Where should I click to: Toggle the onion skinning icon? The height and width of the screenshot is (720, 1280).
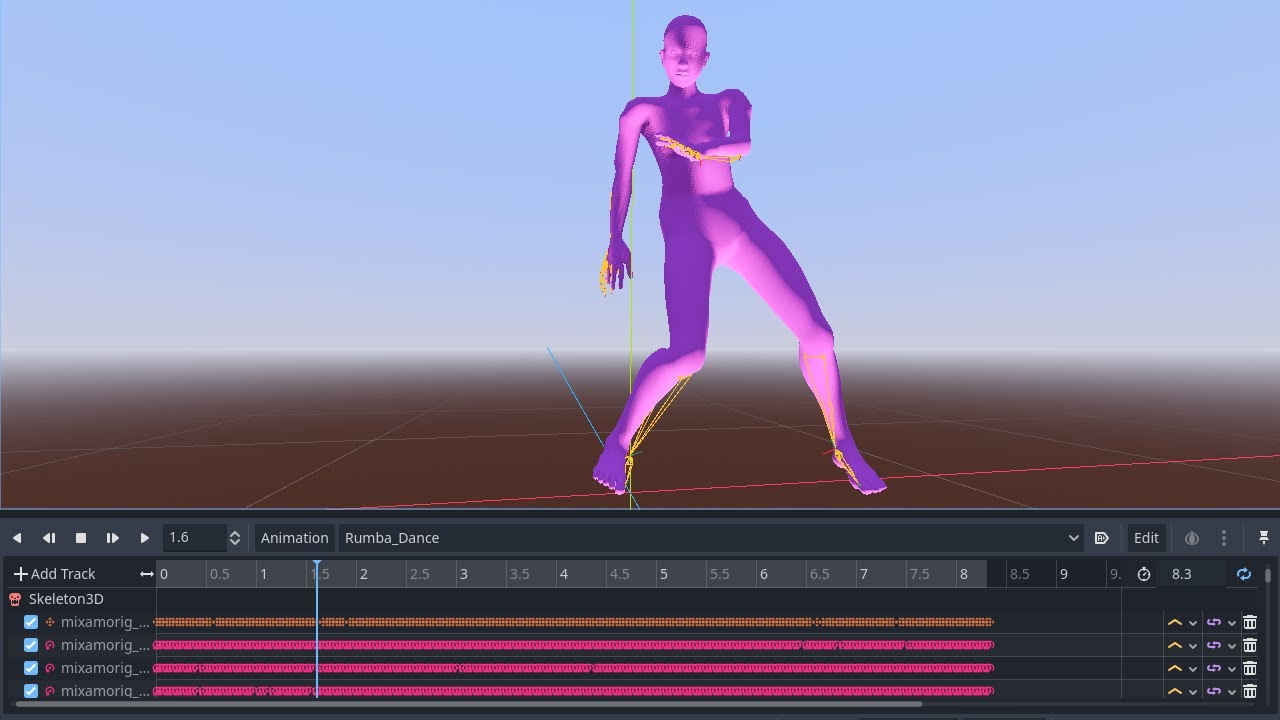coord(1192,538)
